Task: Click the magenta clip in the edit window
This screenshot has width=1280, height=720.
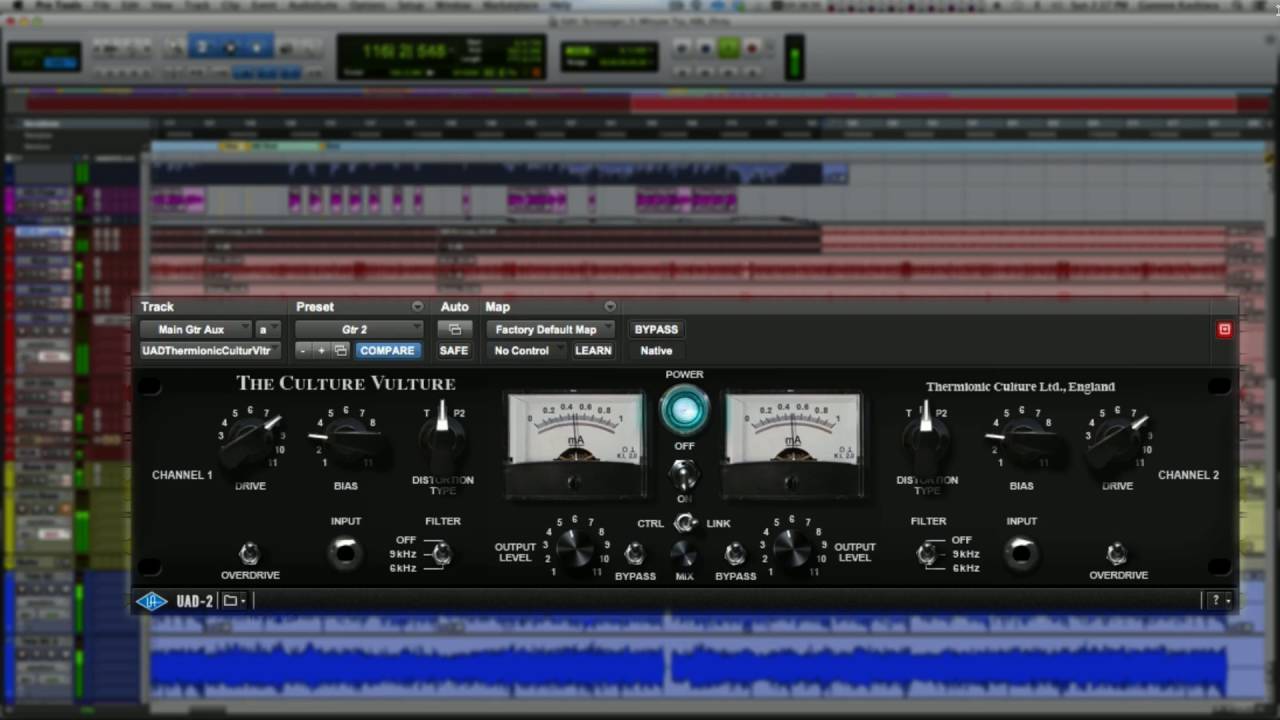Action: (685, 201)
